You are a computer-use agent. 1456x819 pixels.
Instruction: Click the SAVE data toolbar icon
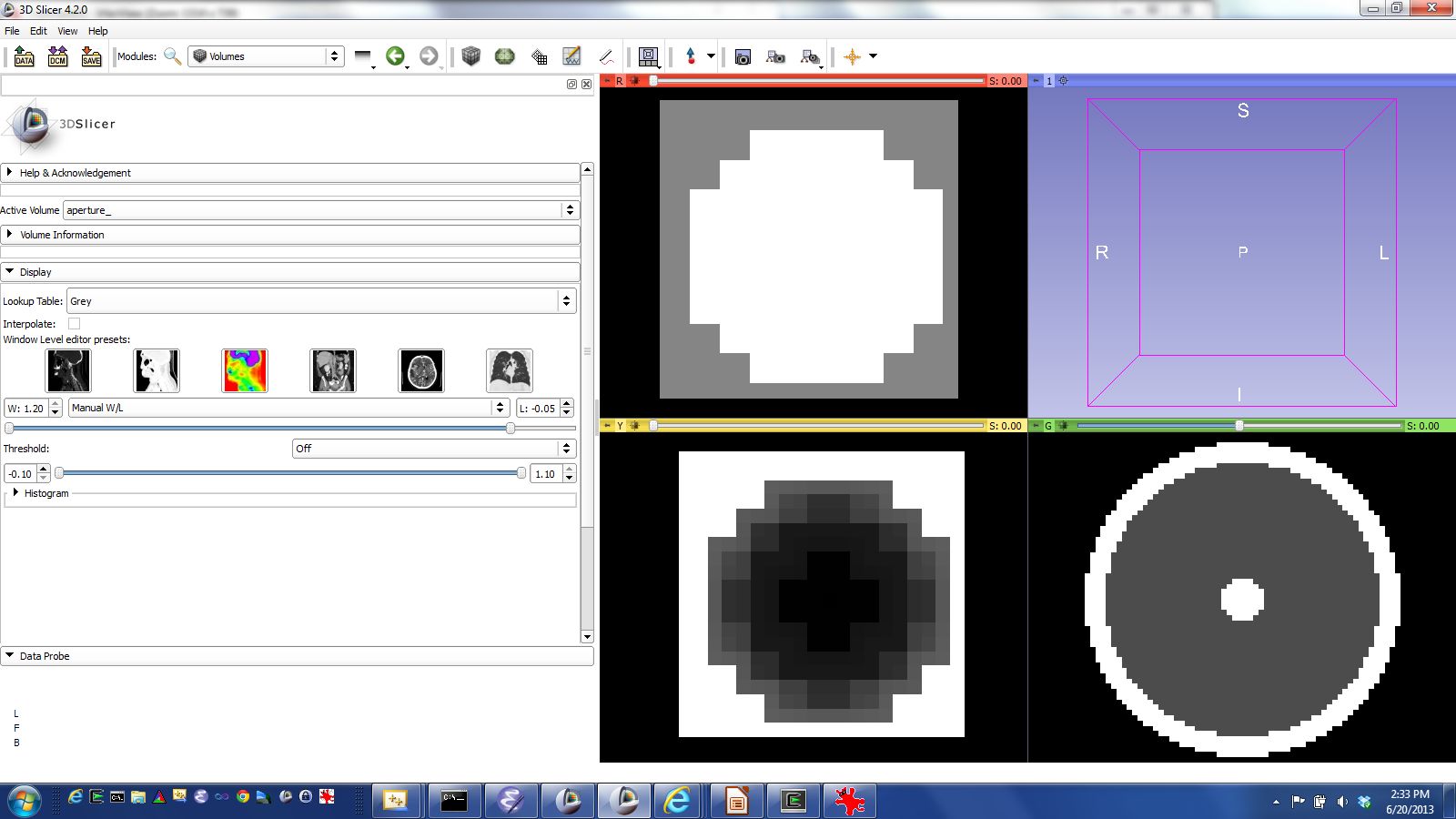(x=91, y=56)
